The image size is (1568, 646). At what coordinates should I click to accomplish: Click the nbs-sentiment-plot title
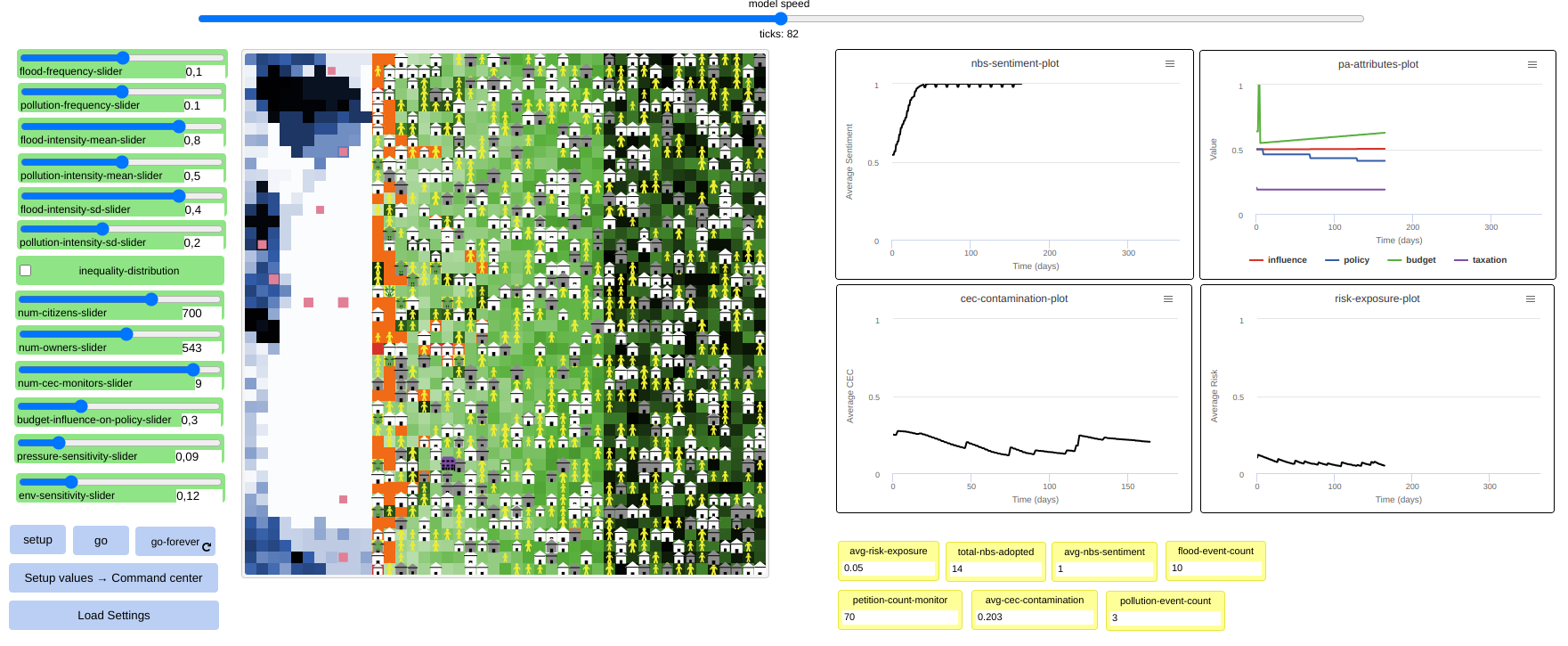[1014, 64]
